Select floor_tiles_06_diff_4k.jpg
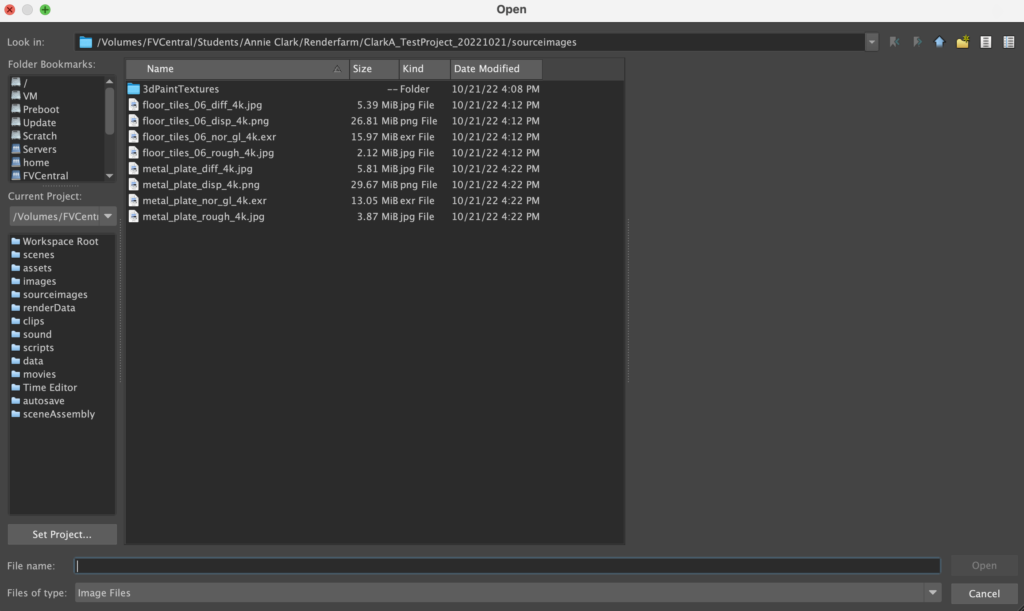Screen dimensions: 1024x611 click(x=334, y=104)
